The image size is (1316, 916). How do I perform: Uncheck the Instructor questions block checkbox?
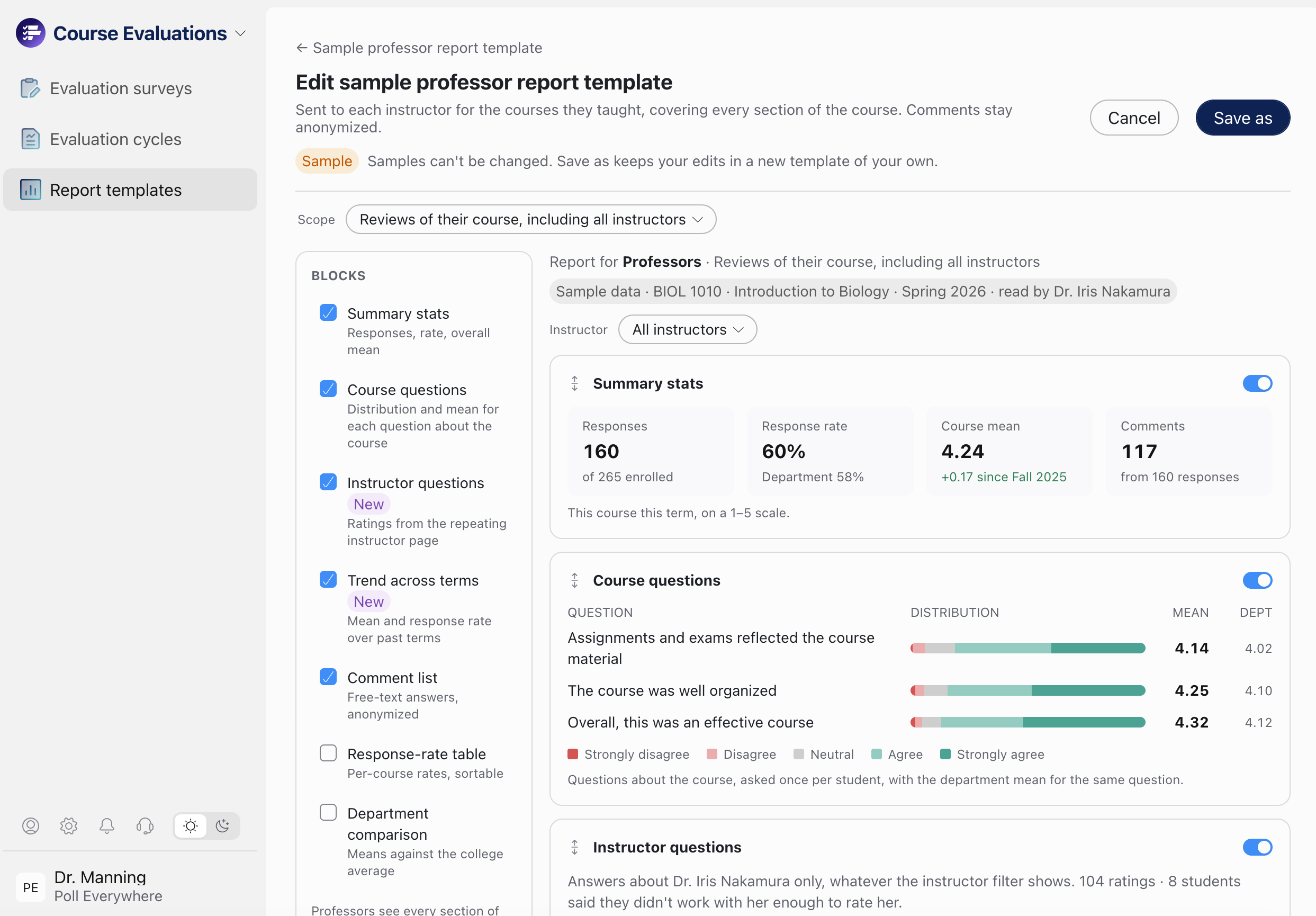[x=328, y=483]
